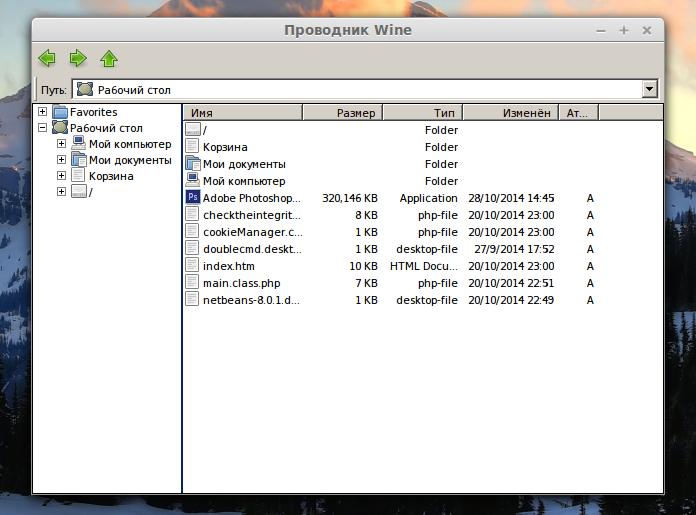Expand the Favorites tree node
This screenshot has height=515, width=696.
point(43,112)
